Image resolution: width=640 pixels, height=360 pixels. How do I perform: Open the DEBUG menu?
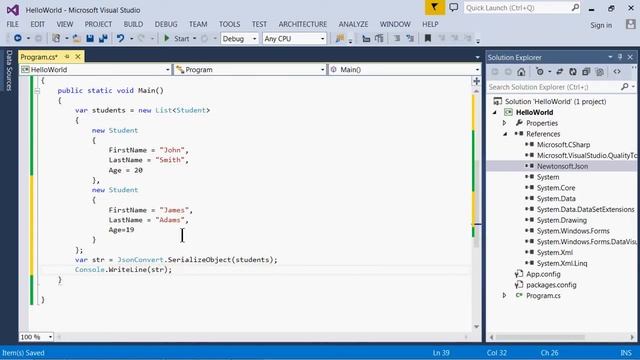coord(166,24)
